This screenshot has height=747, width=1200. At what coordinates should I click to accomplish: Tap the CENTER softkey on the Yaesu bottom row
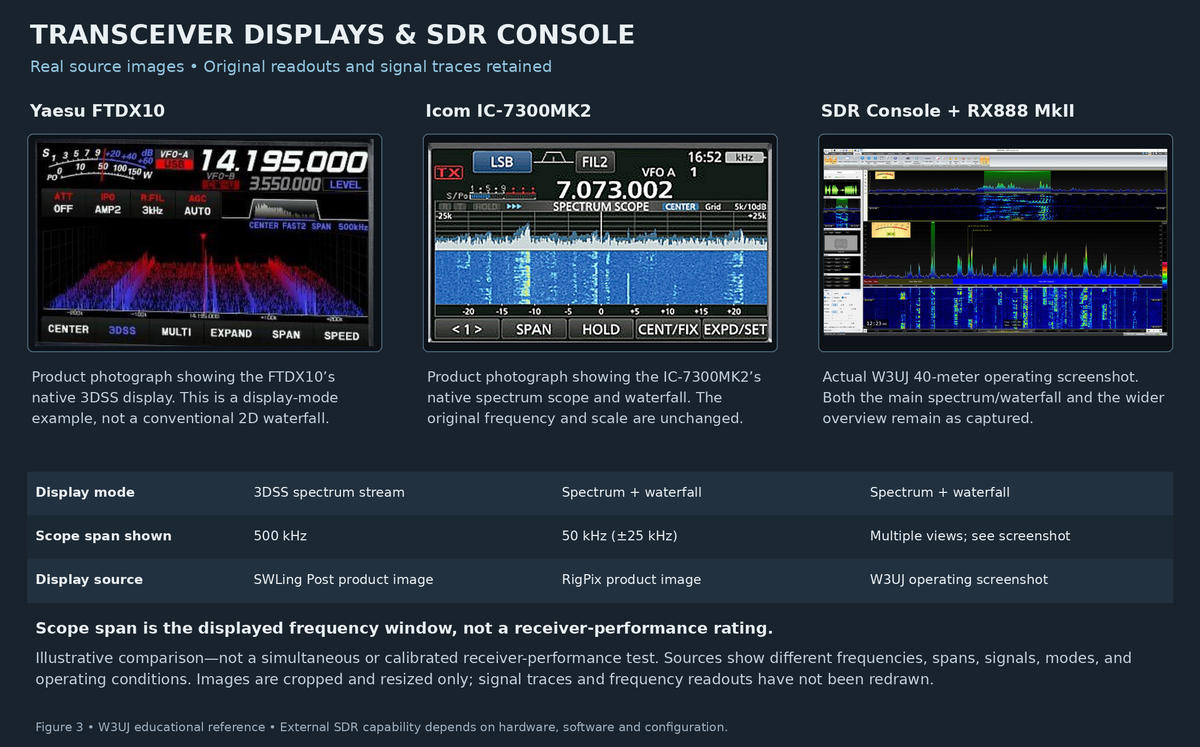point(68,329)
